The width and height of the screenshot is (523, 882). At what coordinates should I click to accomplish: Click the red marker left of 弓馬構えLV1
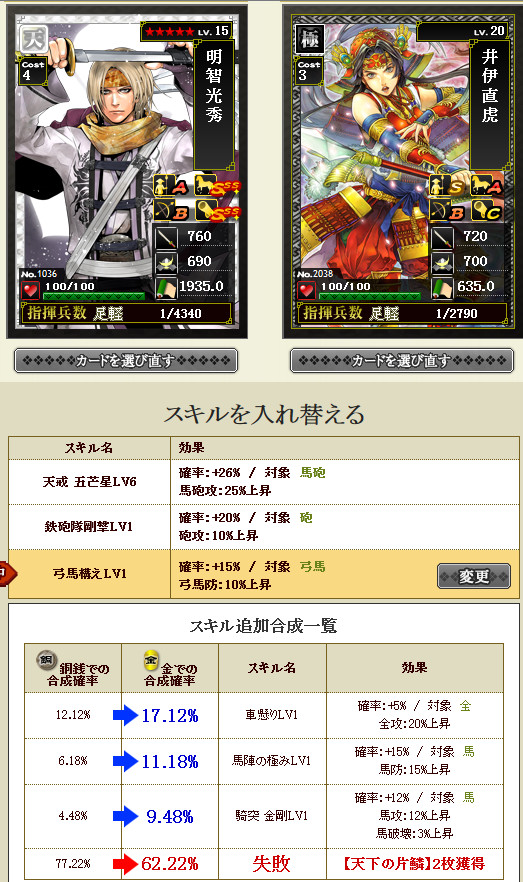[x=7, y=573]
